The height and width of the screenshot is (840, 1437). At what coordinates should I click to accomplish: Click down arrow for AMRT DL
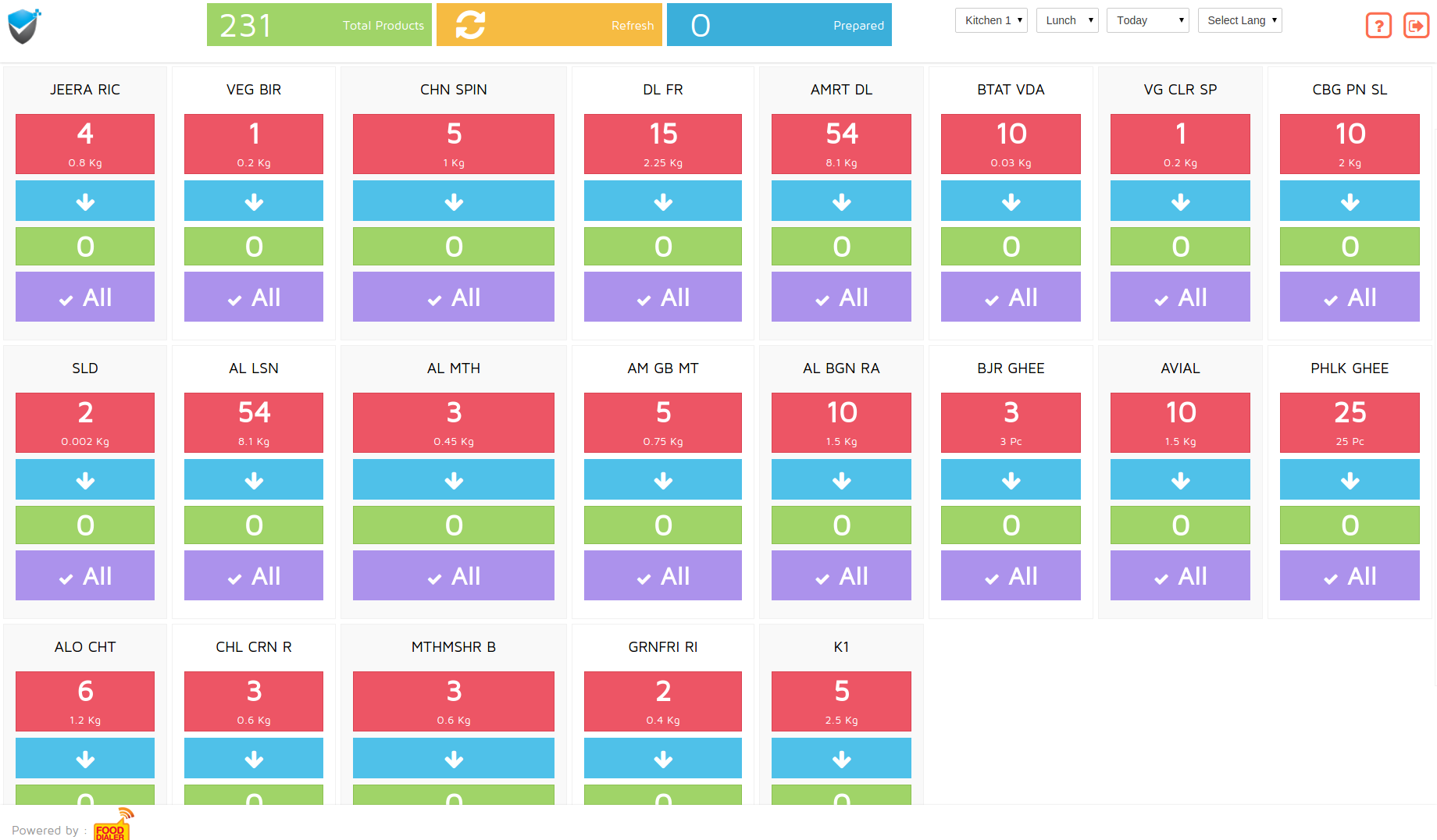tap(841, 201)
